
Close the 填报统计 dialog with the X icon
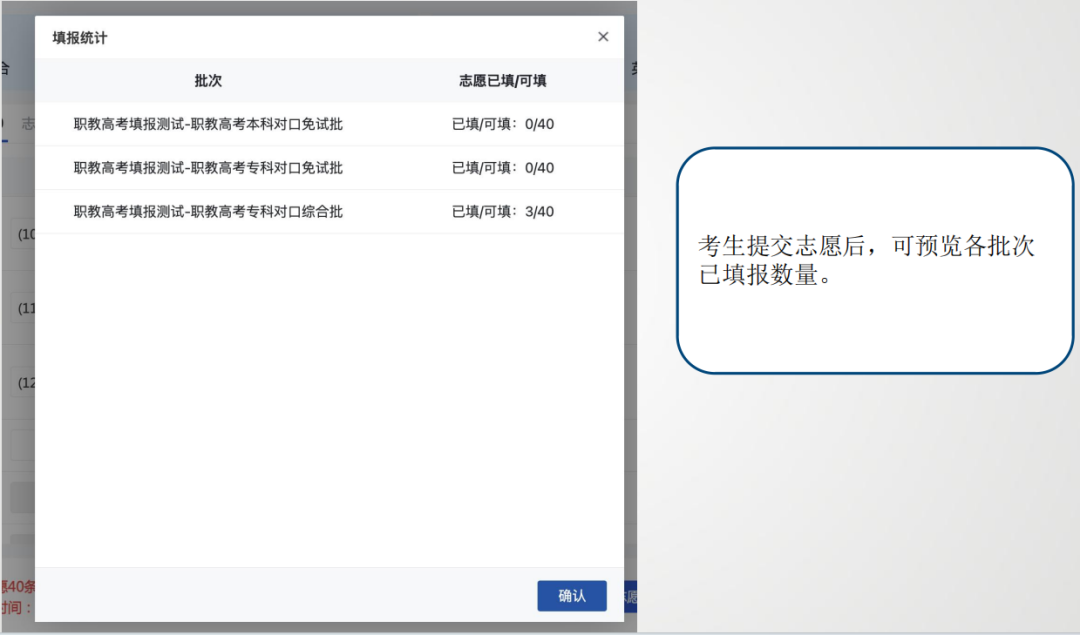[603, 37]
